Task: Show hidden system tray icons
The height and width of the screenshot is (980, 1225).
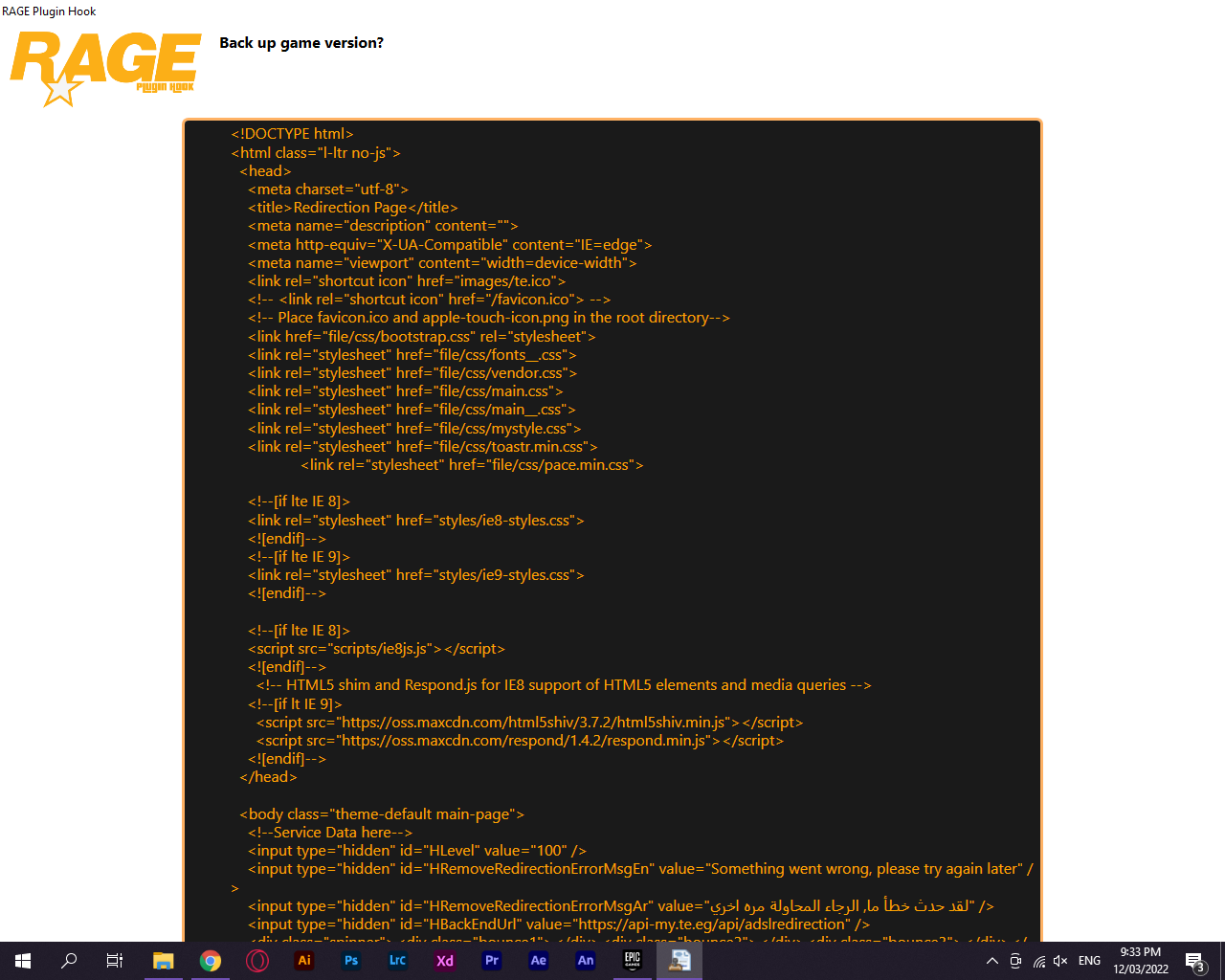Action: pos(992,961)
